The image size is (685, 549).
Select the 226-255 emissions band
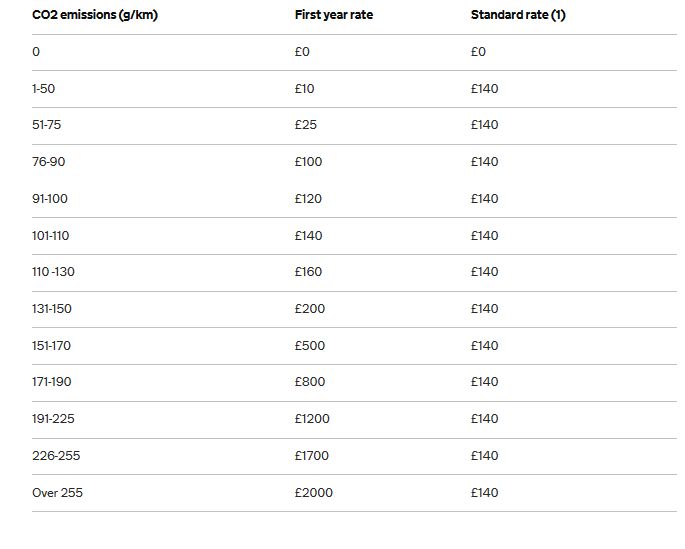[x=56, y=456]
